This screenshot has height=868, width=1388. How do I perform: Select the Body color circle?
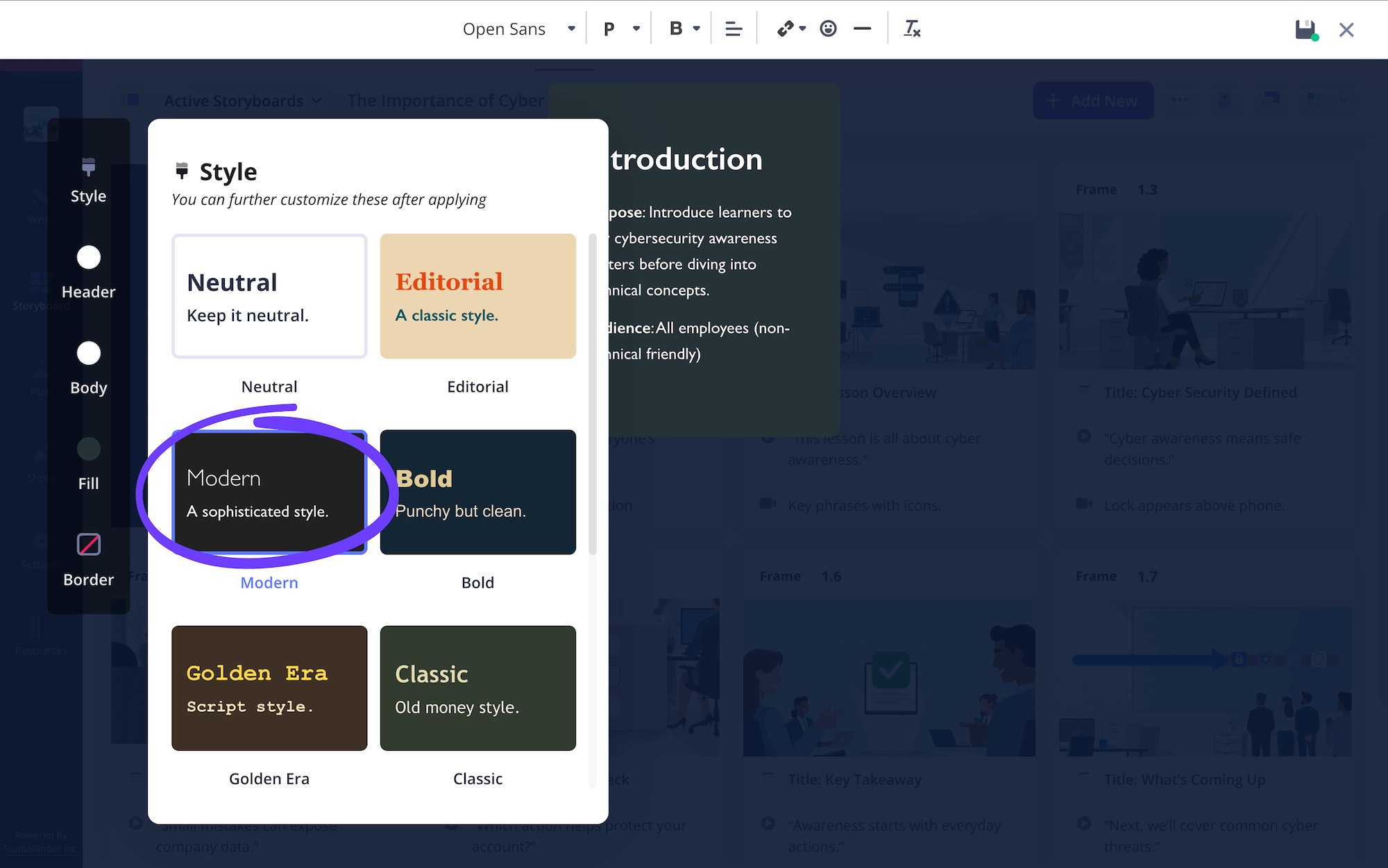pyautogui.click(x=88, y=353)
